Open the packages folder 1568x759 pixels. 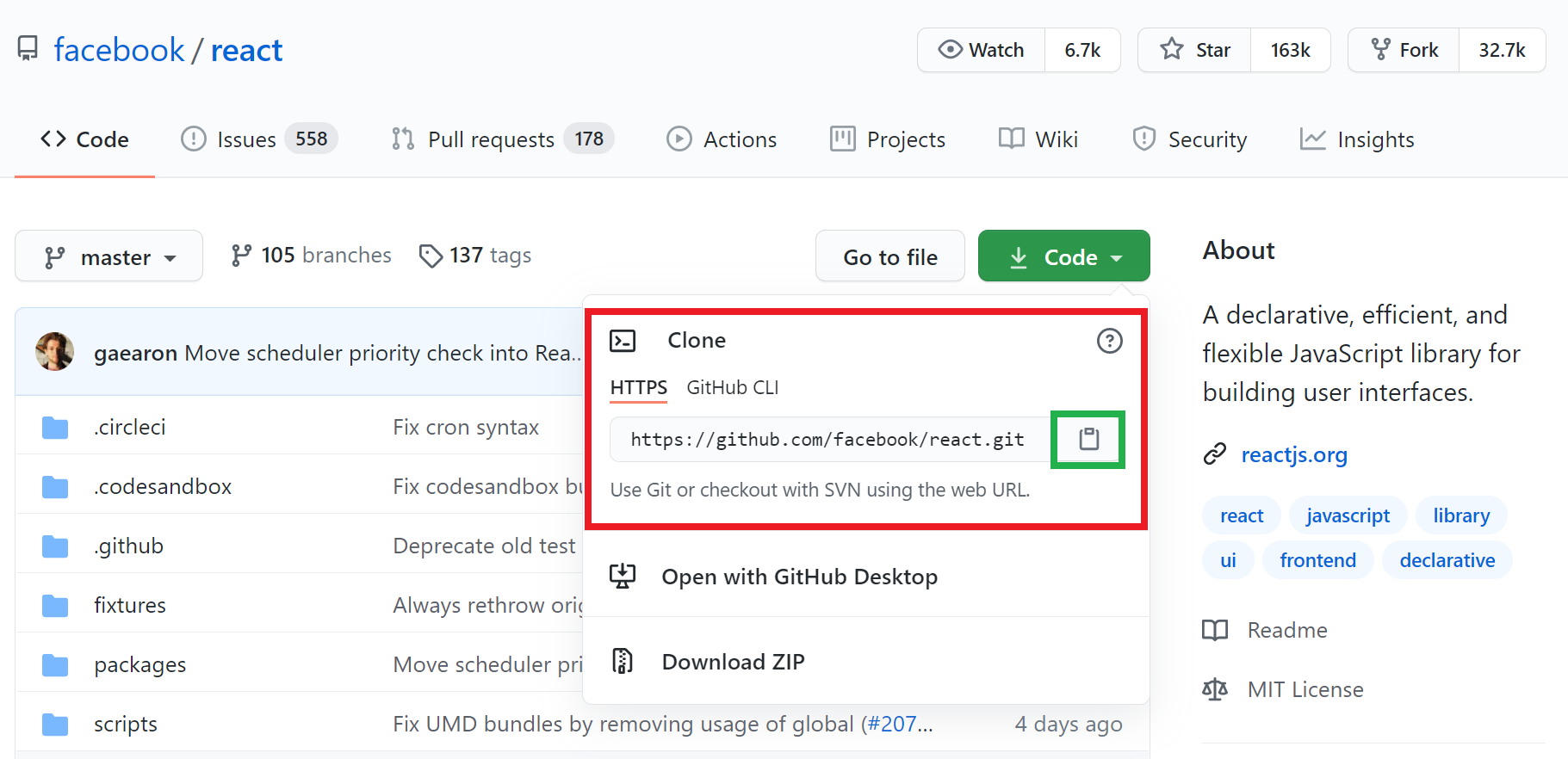click(x=140, y=664)
